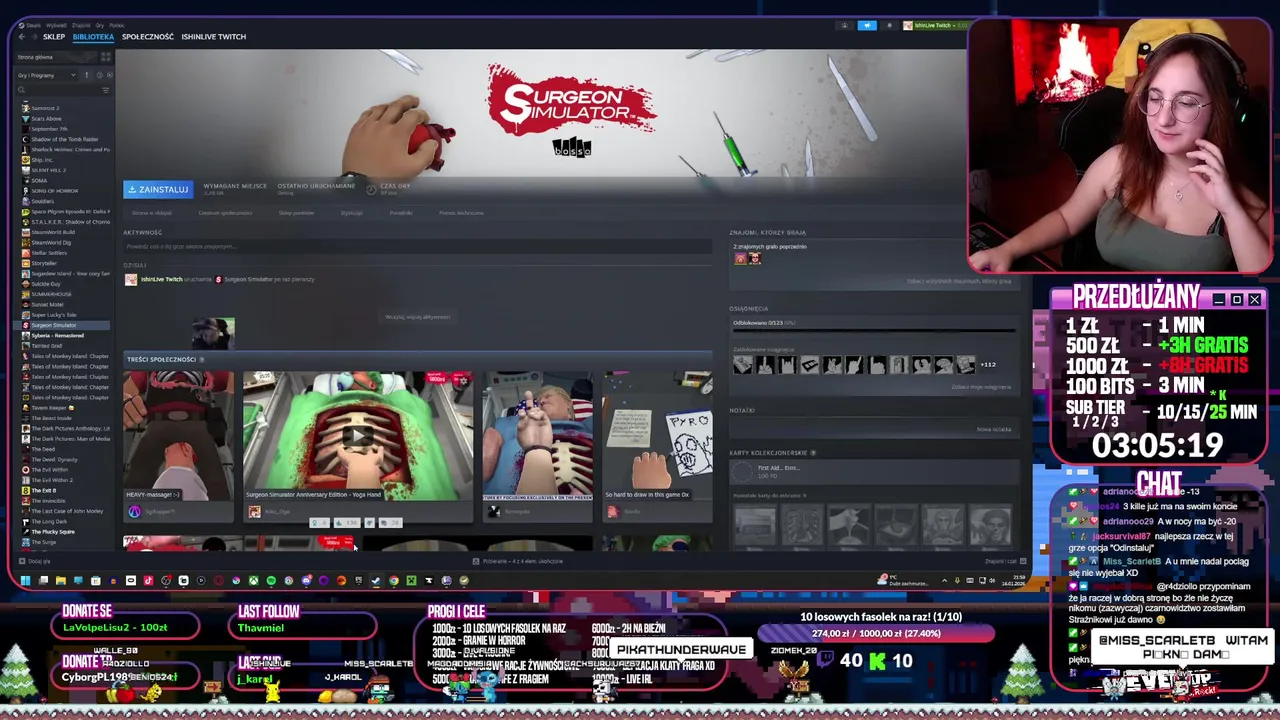Open Dodaj grę at the bottom left

point(34,561)
